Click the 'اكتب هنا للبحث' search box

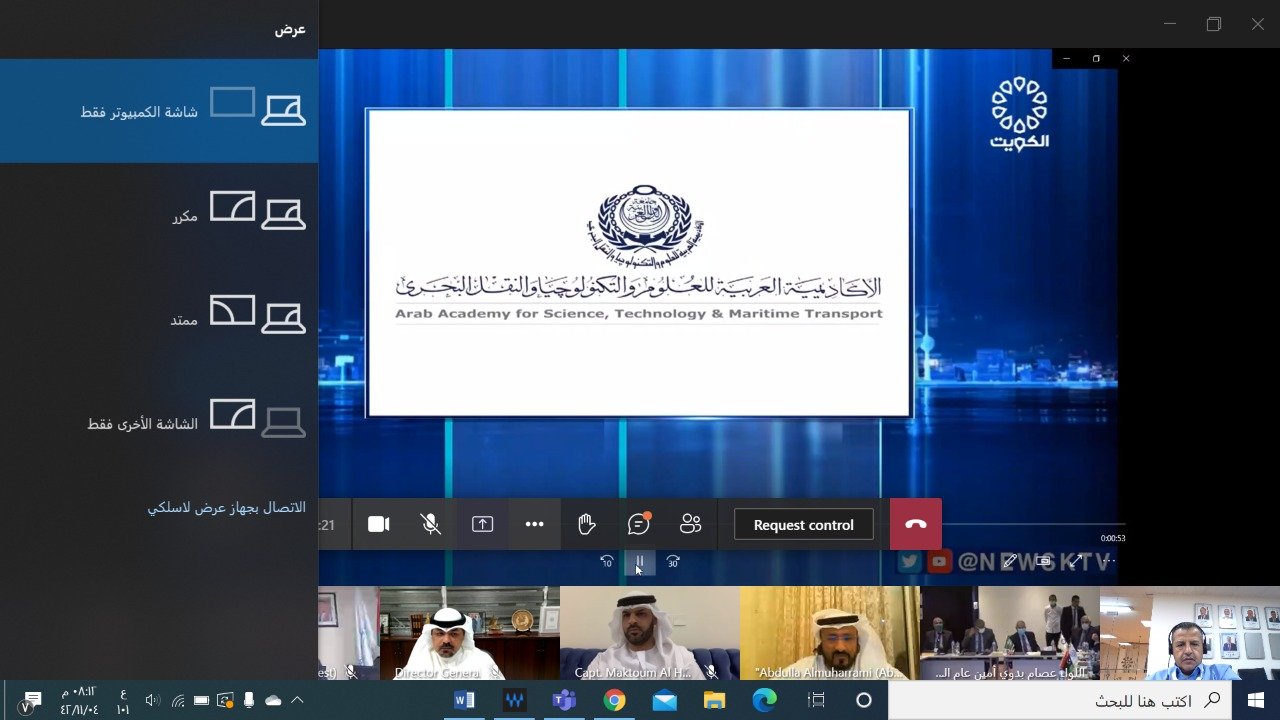(1060, 701)
